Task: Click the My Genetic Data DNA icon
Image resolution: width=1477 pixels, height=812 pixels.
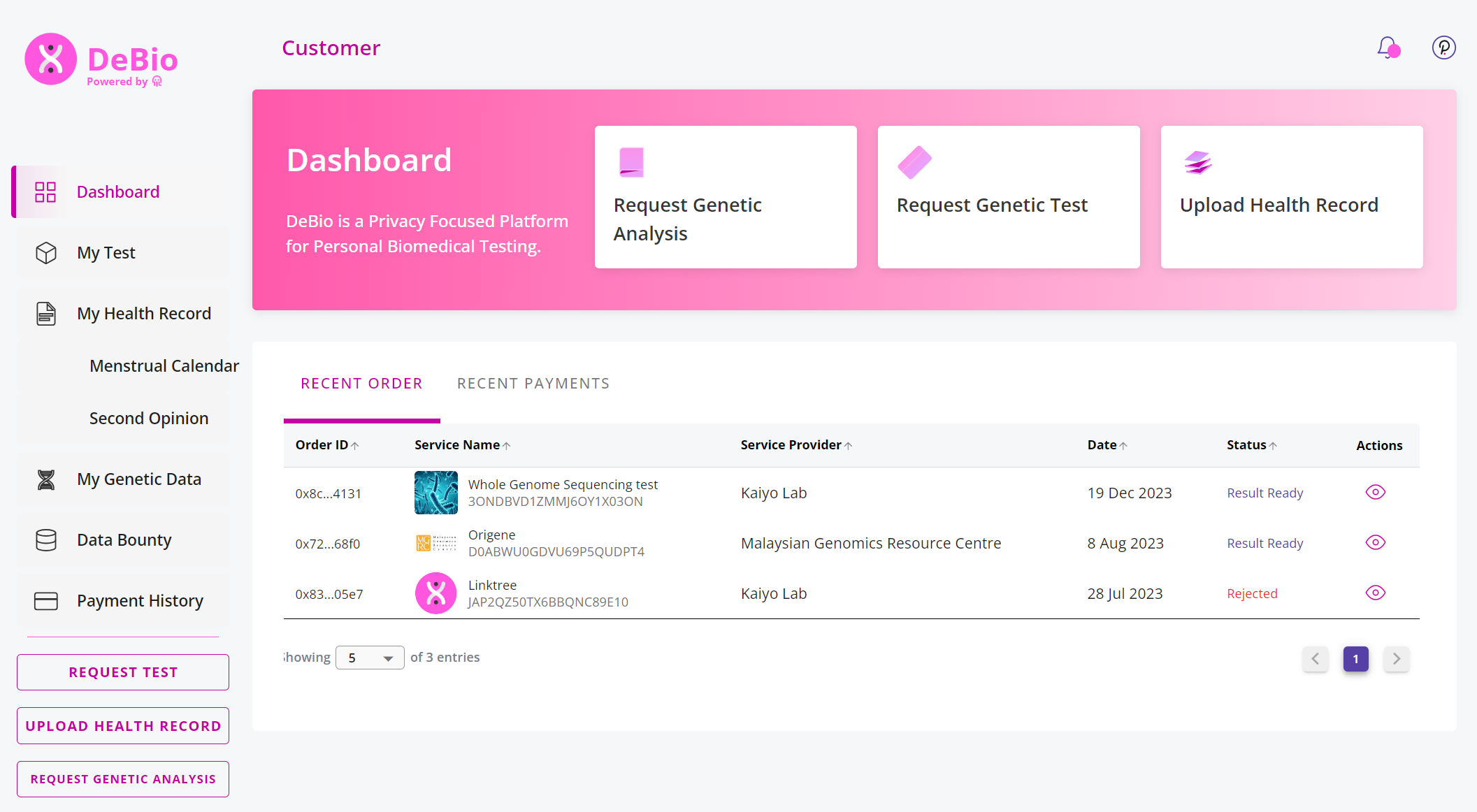Action: point(46,479)
